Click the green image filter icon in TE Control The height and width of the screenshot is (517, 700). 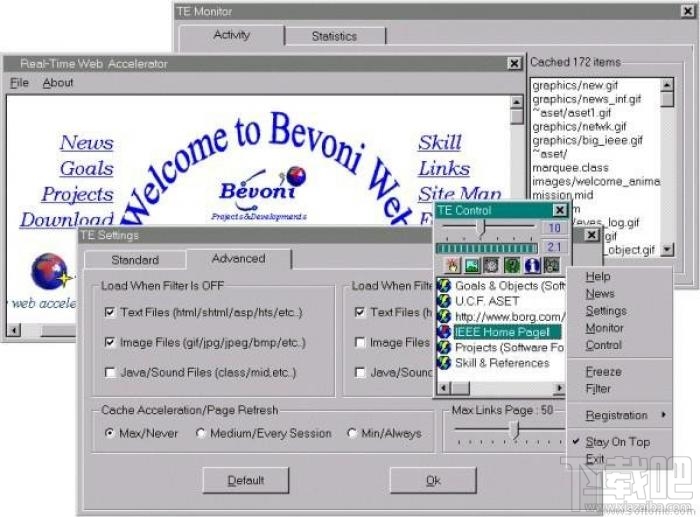pyautogui.click(x=472, y=265)
